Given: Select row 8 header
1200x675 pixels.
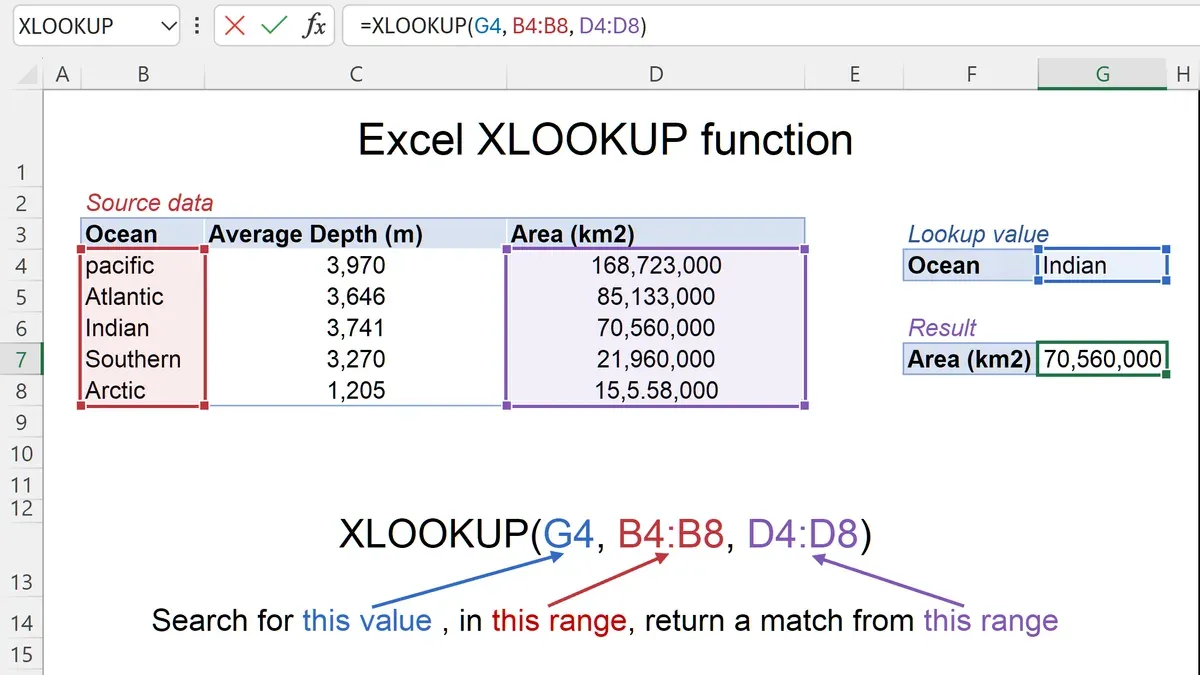Looking at the screenshot, I should (x=21, y=391).
